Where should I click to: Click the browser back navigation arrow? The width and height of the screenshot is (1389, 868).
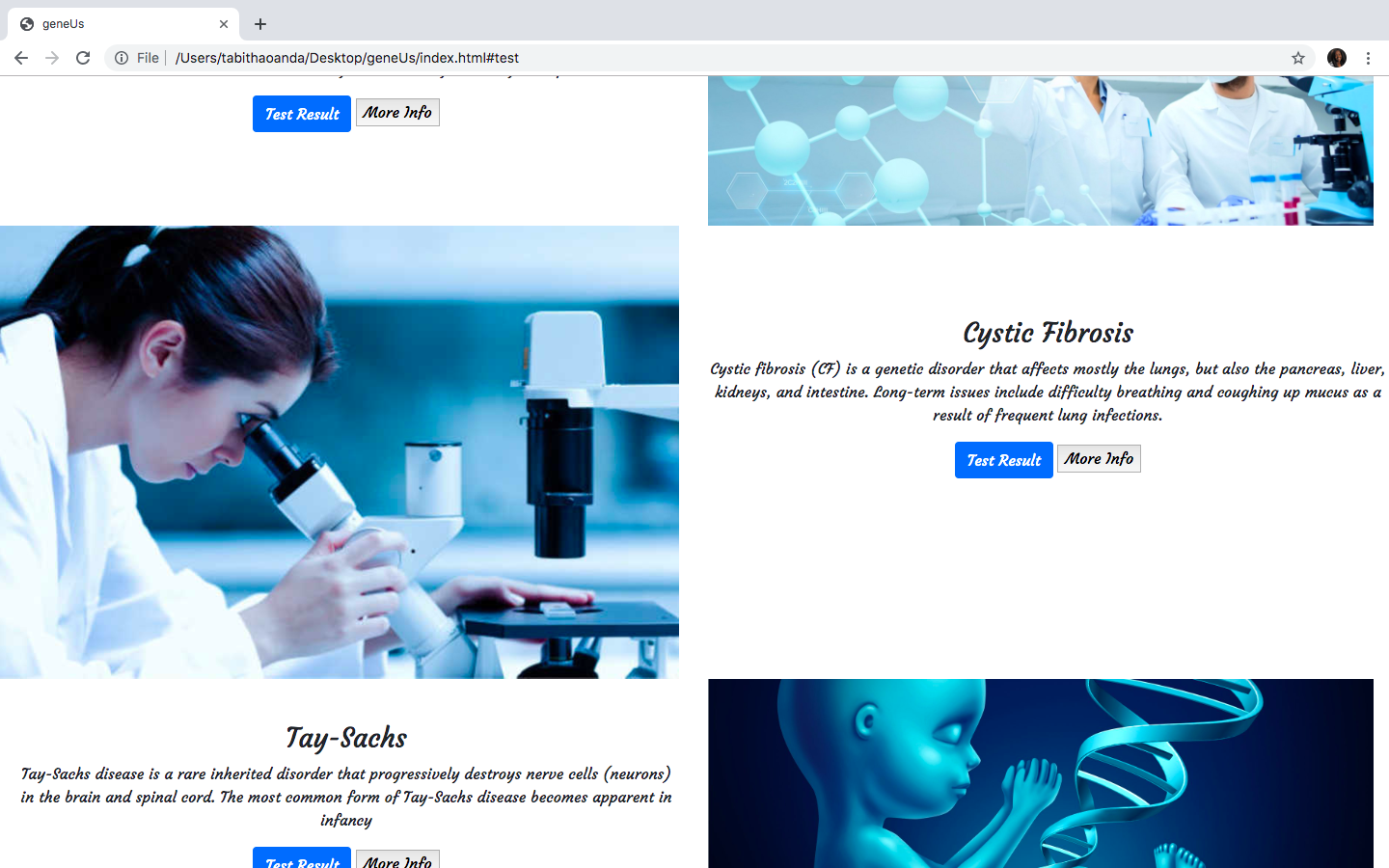pyautogui.click(x=21, y=58)
